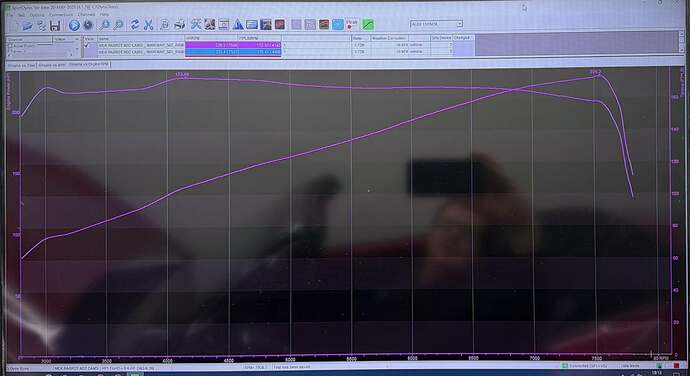Screen dimensions: 690x376
Task: Open the Options menu
Action: point(37,15)
